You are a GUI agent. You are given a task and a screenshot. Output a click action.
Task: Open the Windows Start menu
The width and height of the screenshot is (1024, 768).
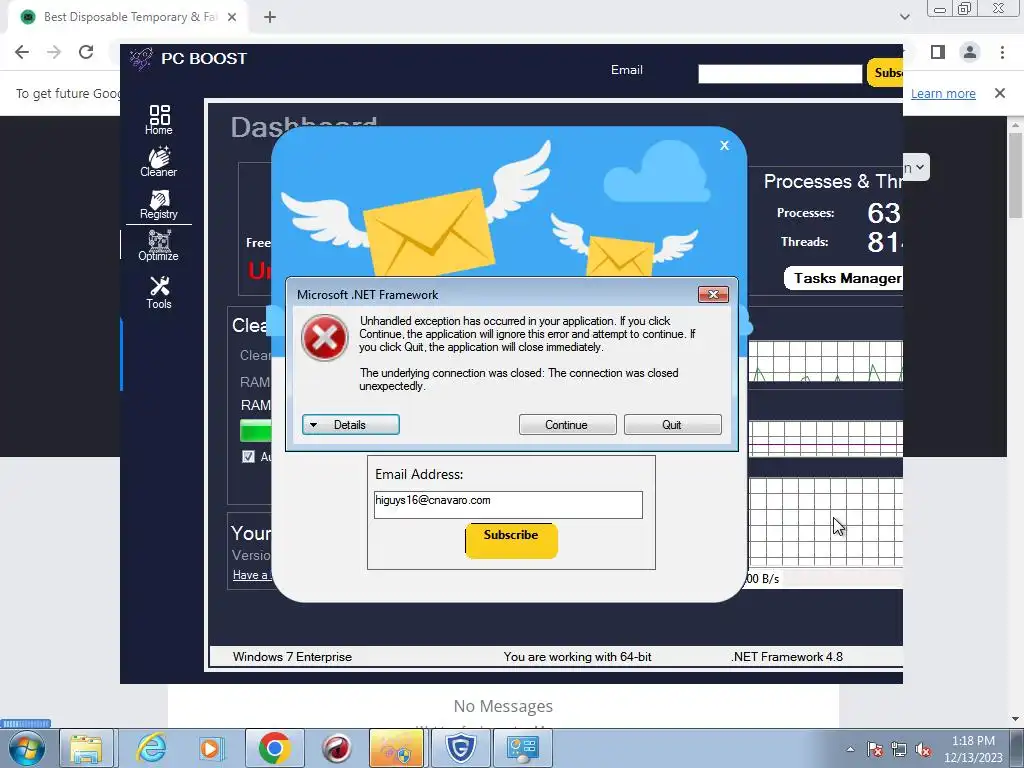(27, 748)
